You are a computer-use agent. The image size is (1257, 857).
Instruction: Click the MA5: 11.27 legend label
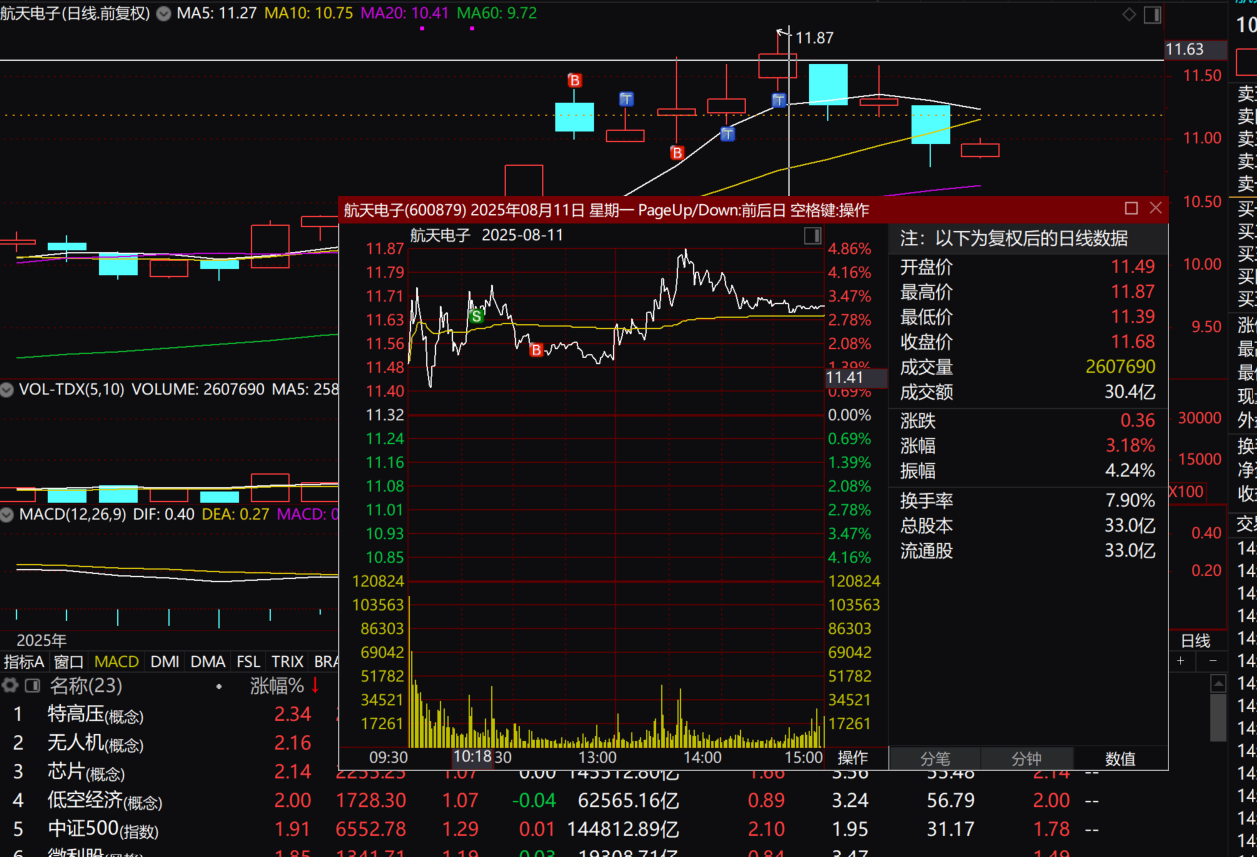(x=217, y=14)
